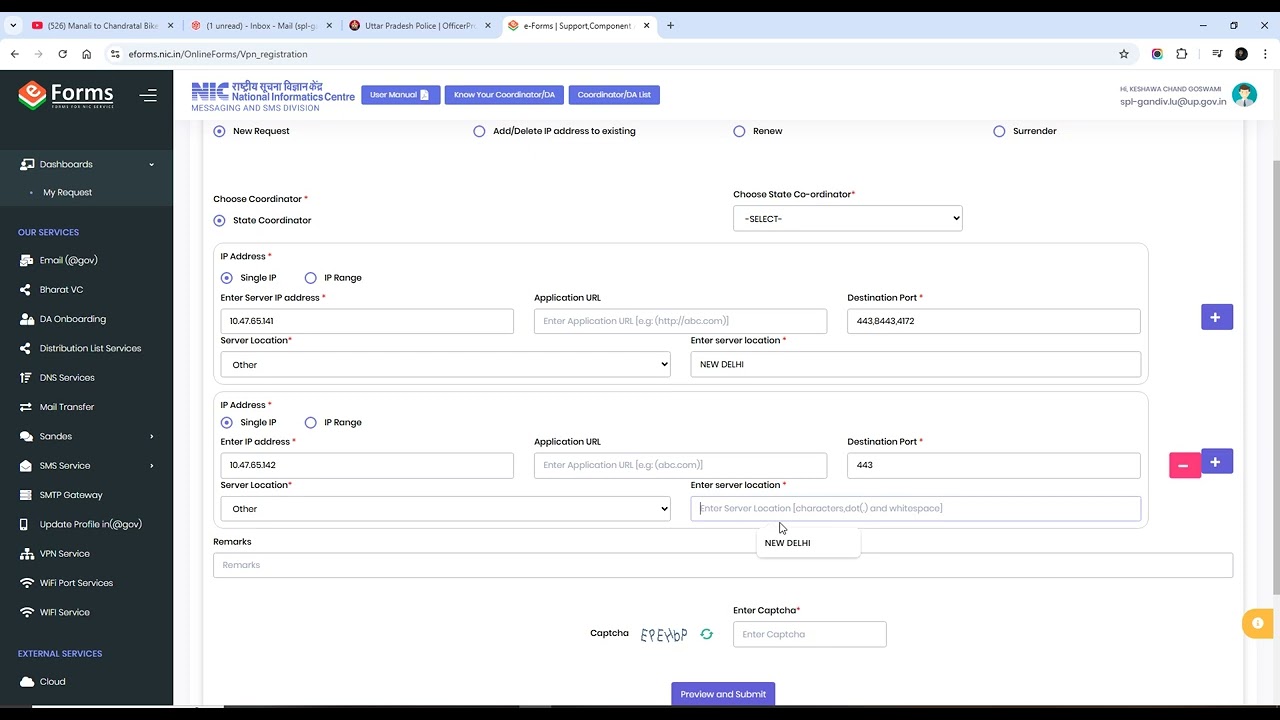
Task: Select the New Request option
Action: (x=219, y=131)
